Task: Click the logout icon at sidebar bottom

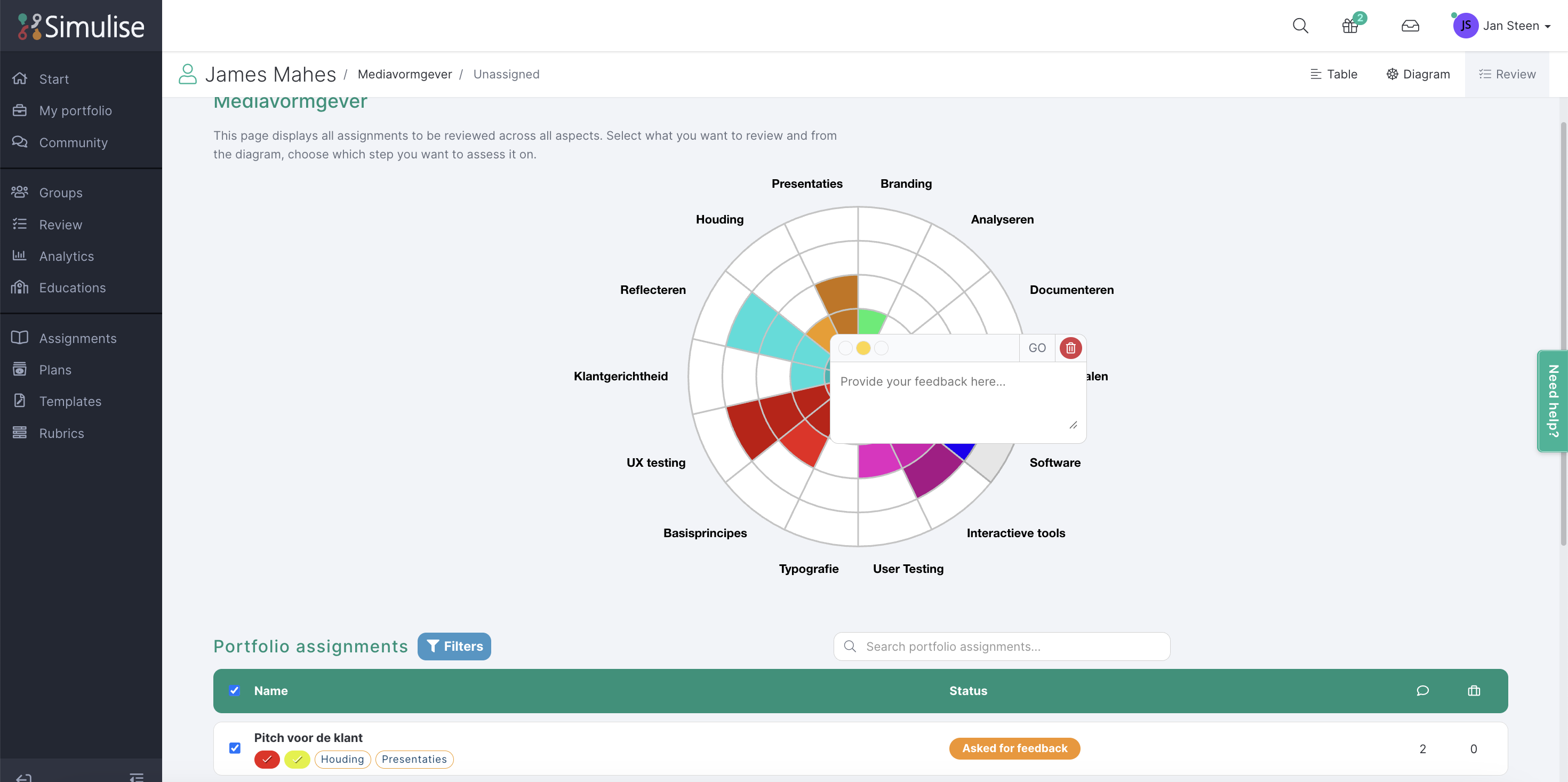Action: point(23,777)
